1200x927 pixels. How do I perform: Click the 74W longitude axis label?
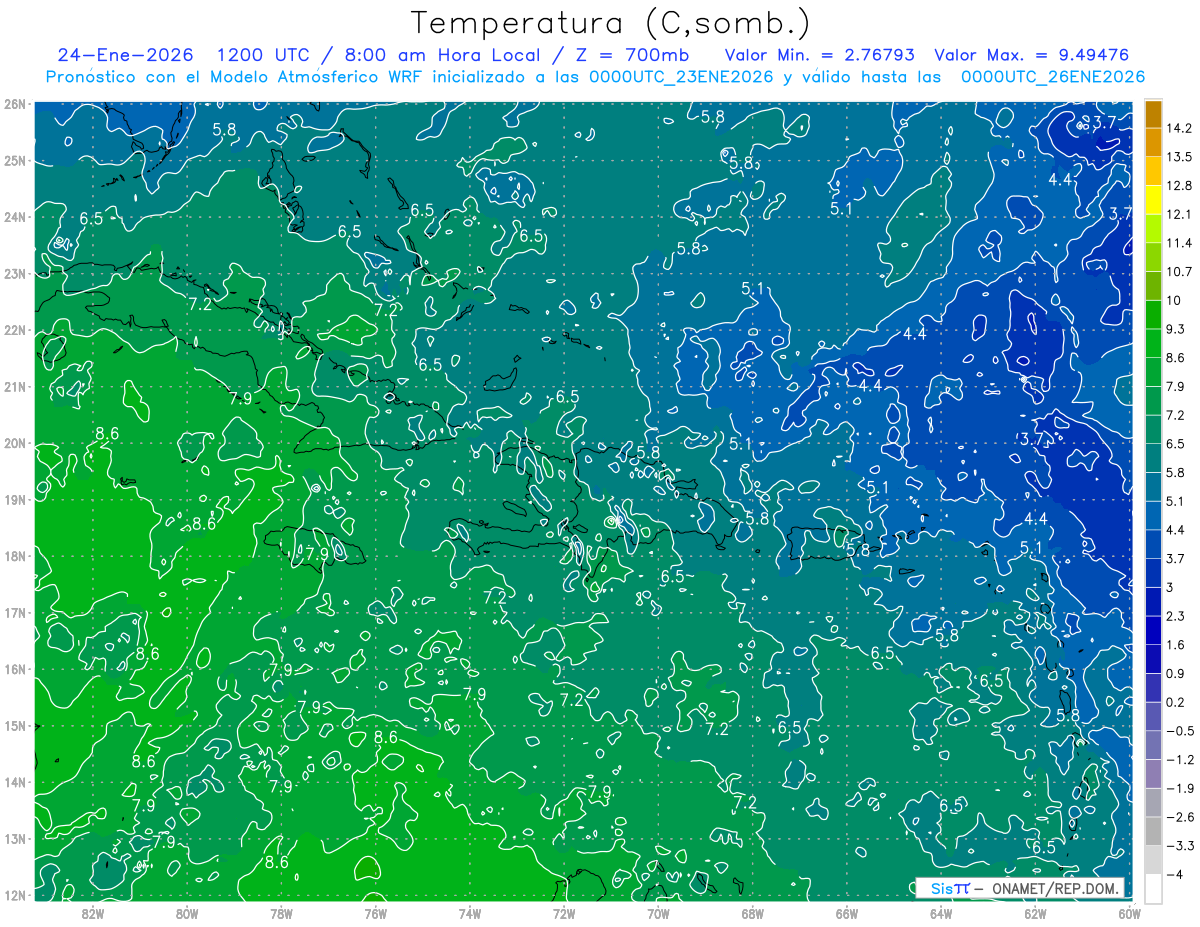(x=470, y=914)
